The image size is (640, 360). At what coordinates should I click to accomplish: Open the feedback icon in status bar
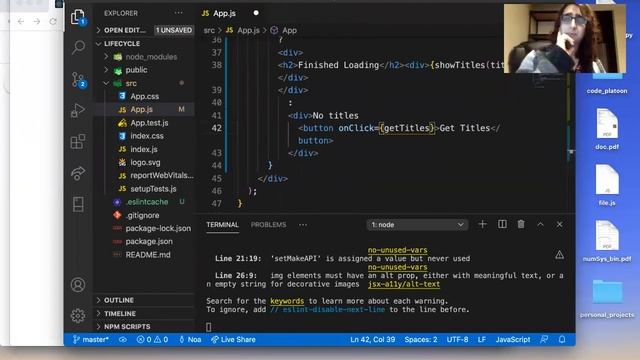[x=544, y=339]
